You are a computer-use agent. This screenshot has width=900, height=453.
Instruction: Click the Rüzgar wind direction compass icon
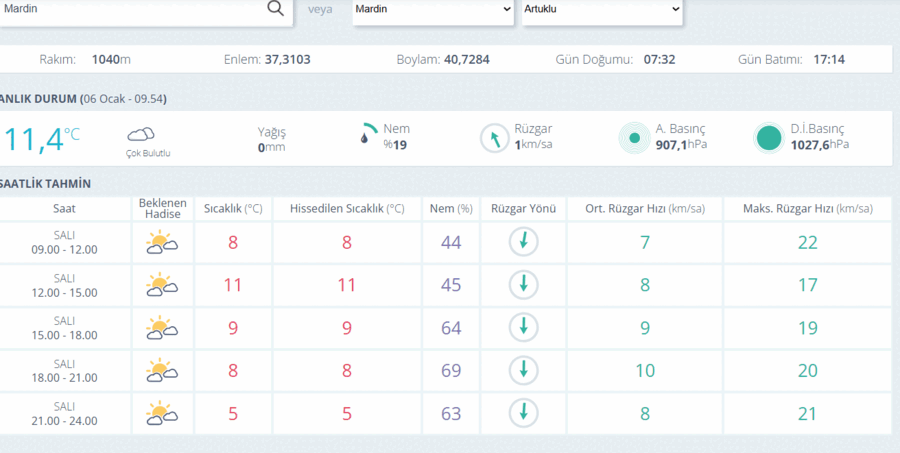(x=494, y=138)
